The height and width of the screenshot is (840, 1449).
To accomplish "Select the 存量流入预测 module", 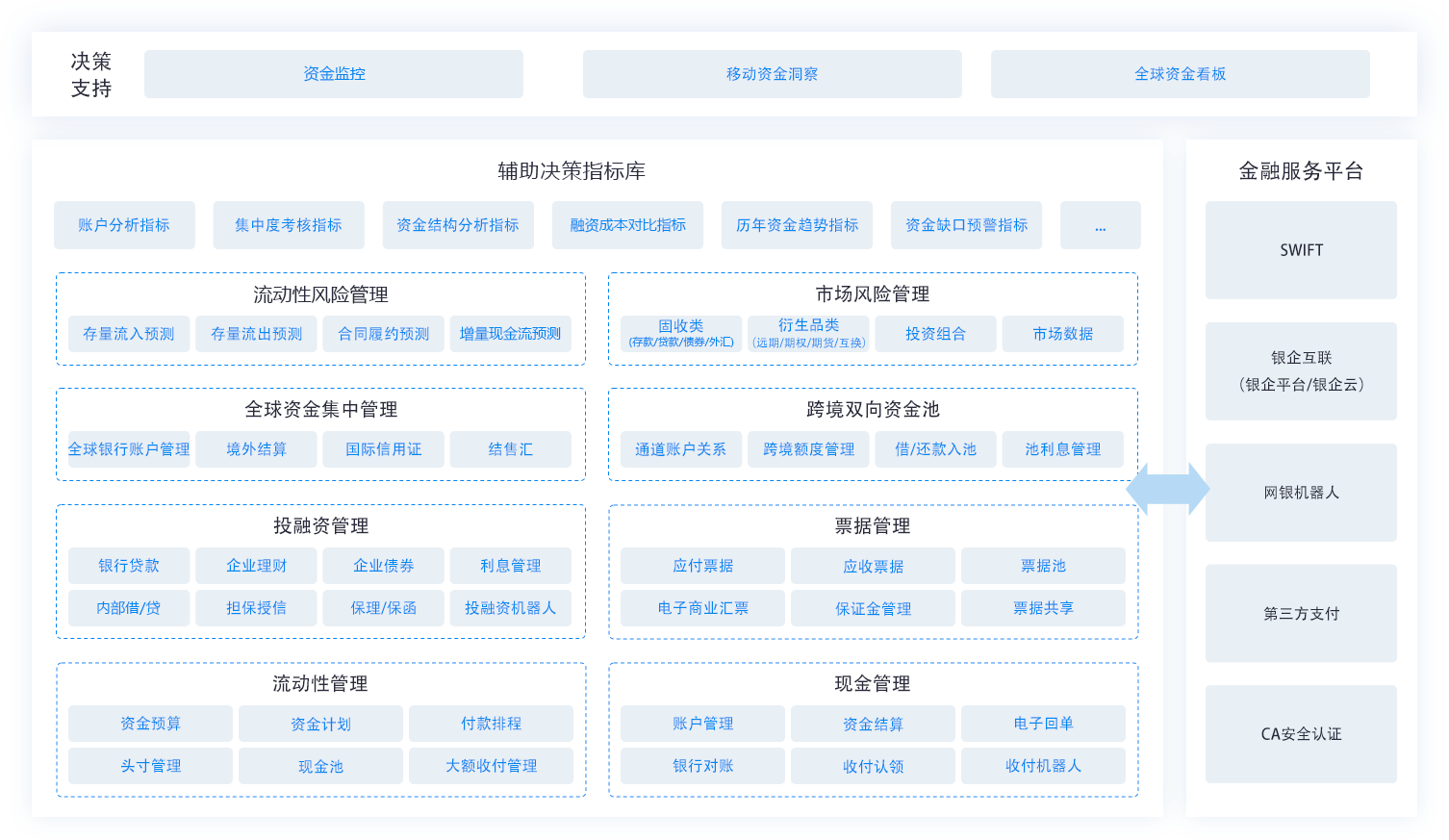I will tap(128, 334).
